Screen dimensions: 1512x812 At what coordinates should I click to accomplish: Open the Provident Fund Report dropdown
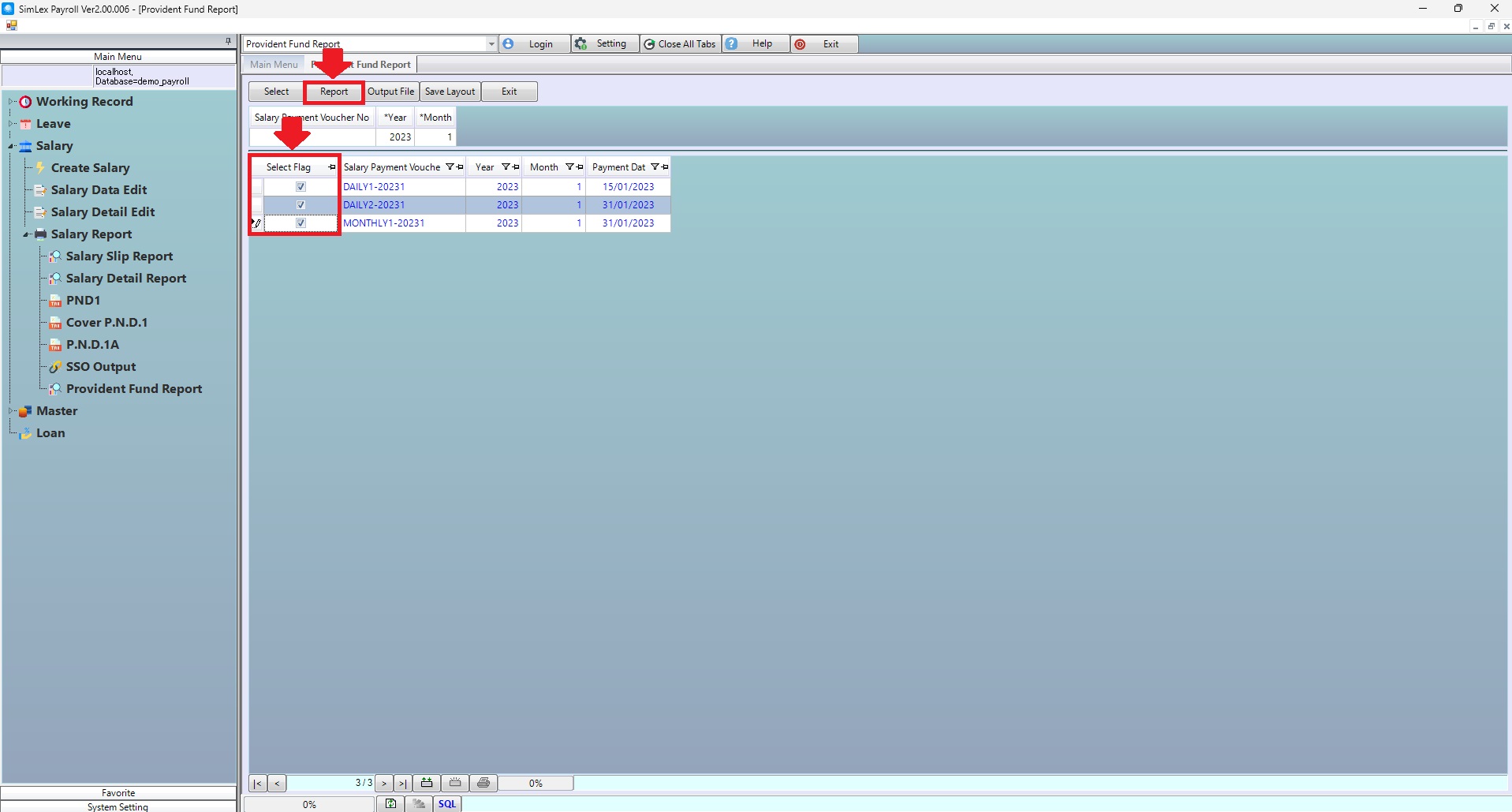[491, 44]
